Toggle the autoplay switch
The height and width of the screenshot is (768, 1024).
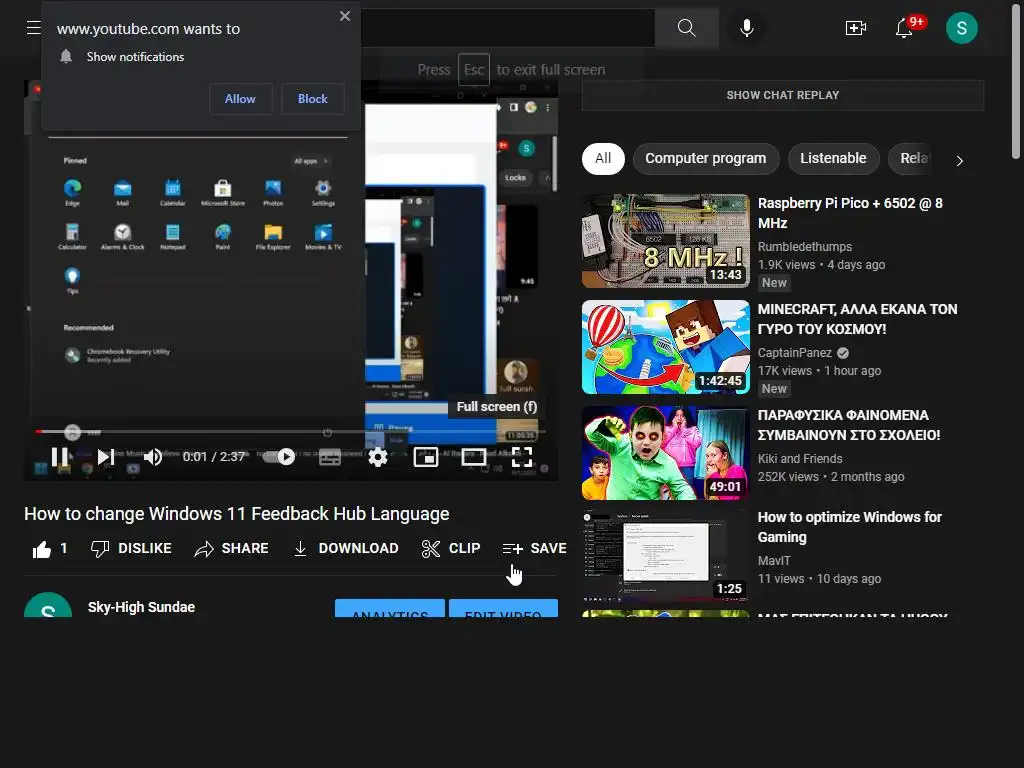[279, 456]
